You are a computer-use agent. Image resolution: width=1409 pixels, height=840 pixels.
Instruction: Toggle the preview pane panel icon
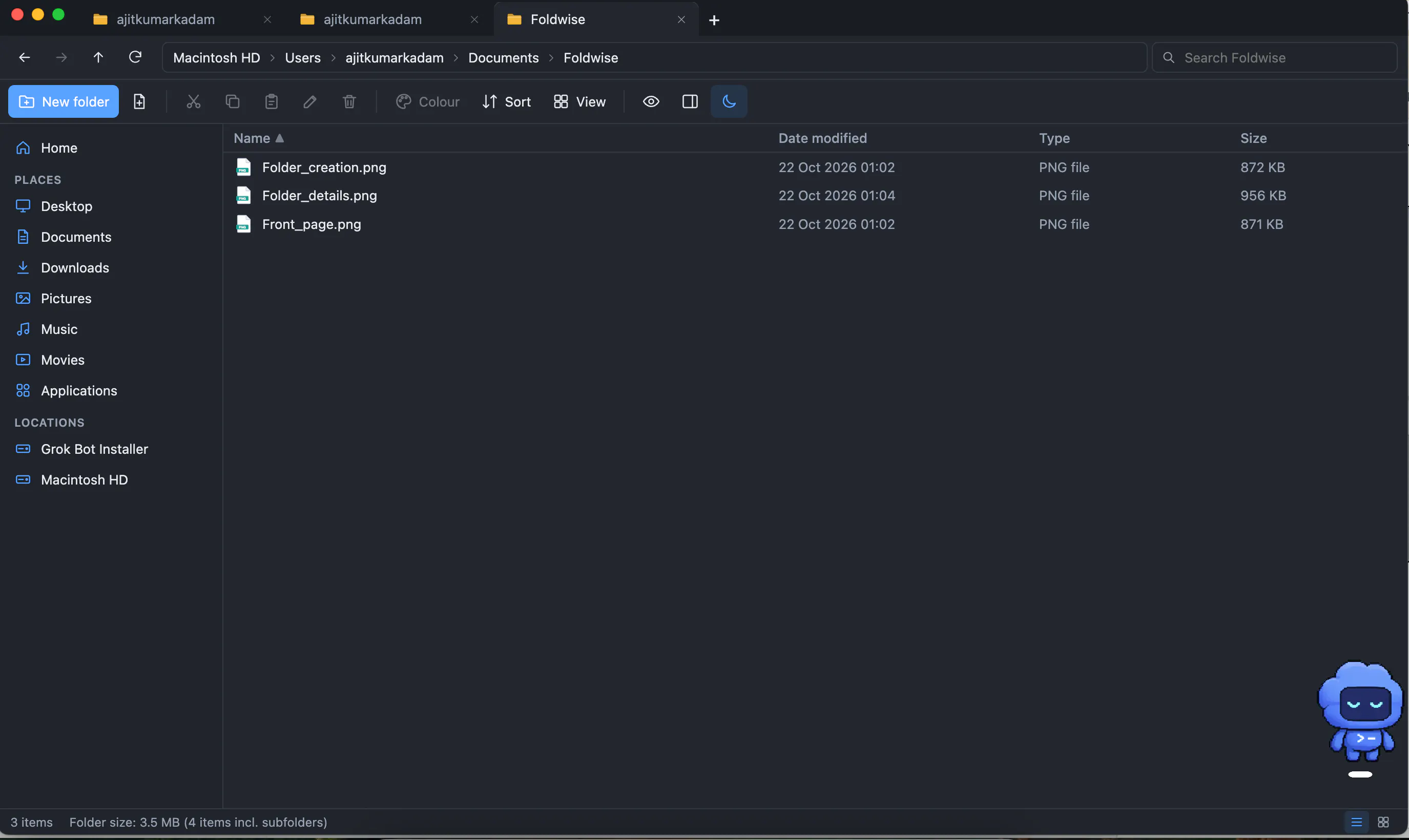point(690,101)
